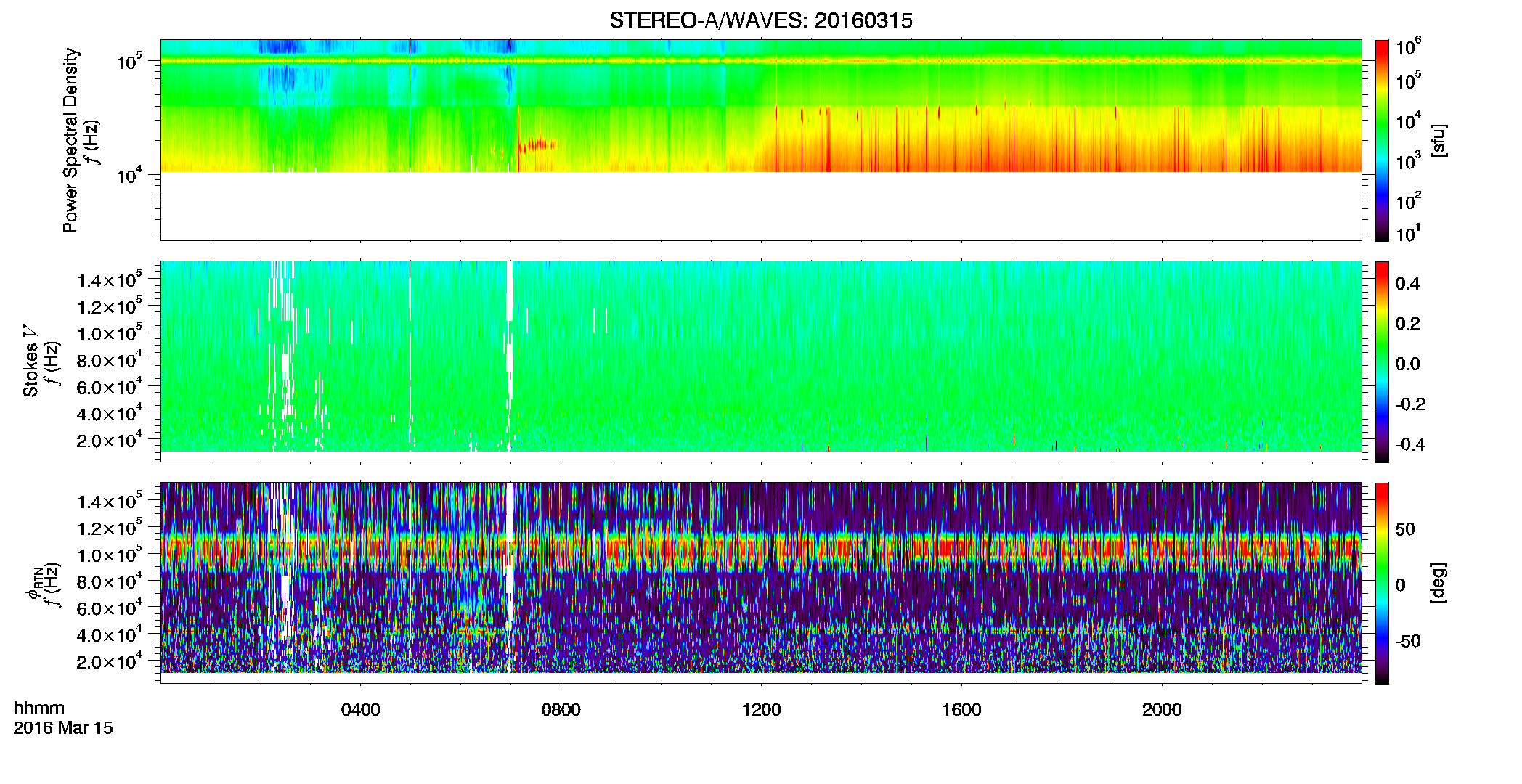The image size is (1522, 784).
Task: Click the hhmm time-format label
Action: pyautogui.click(x=39, y=708)
